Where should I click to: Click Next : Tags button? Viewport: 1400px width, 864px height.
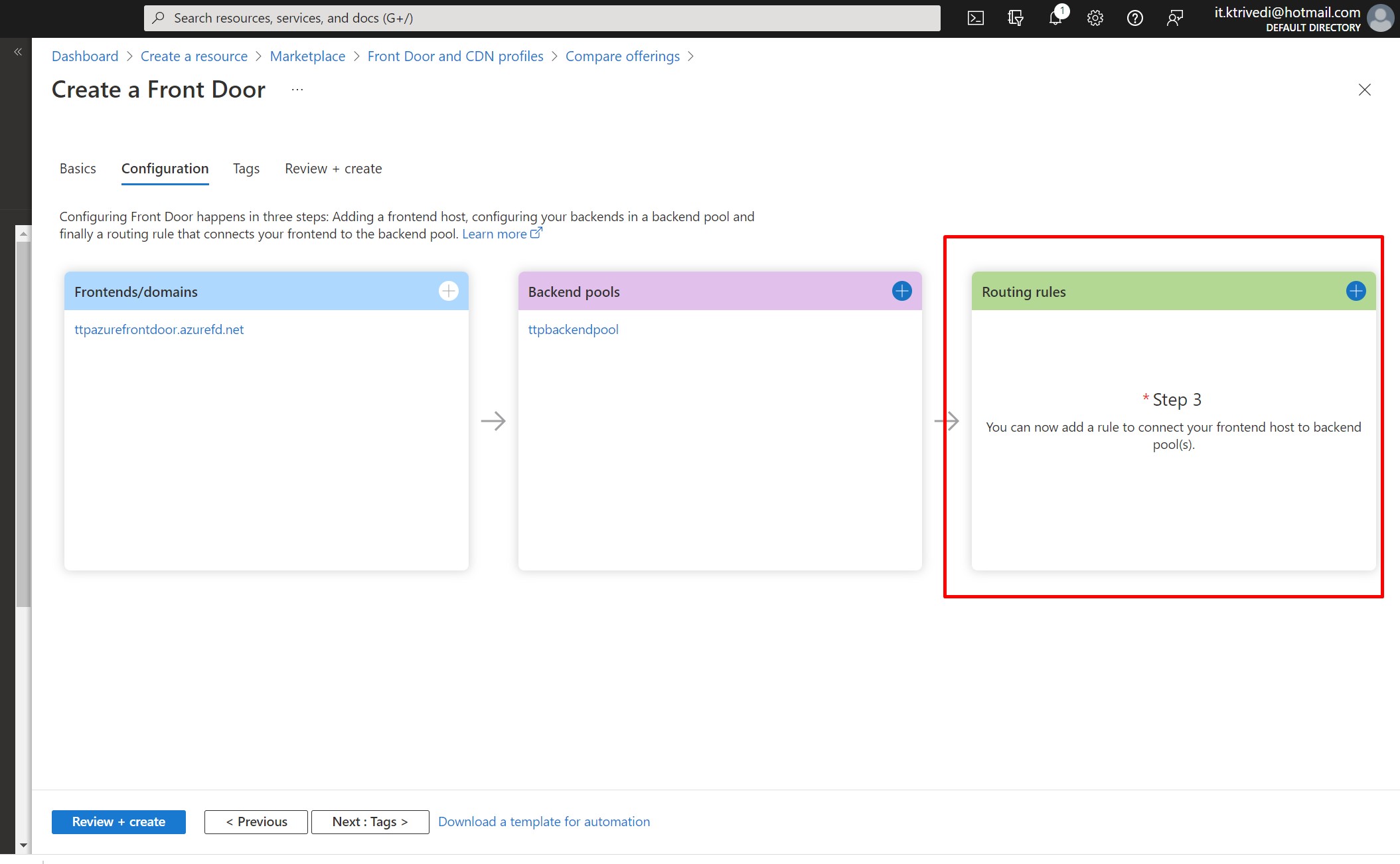click(370, 821)
